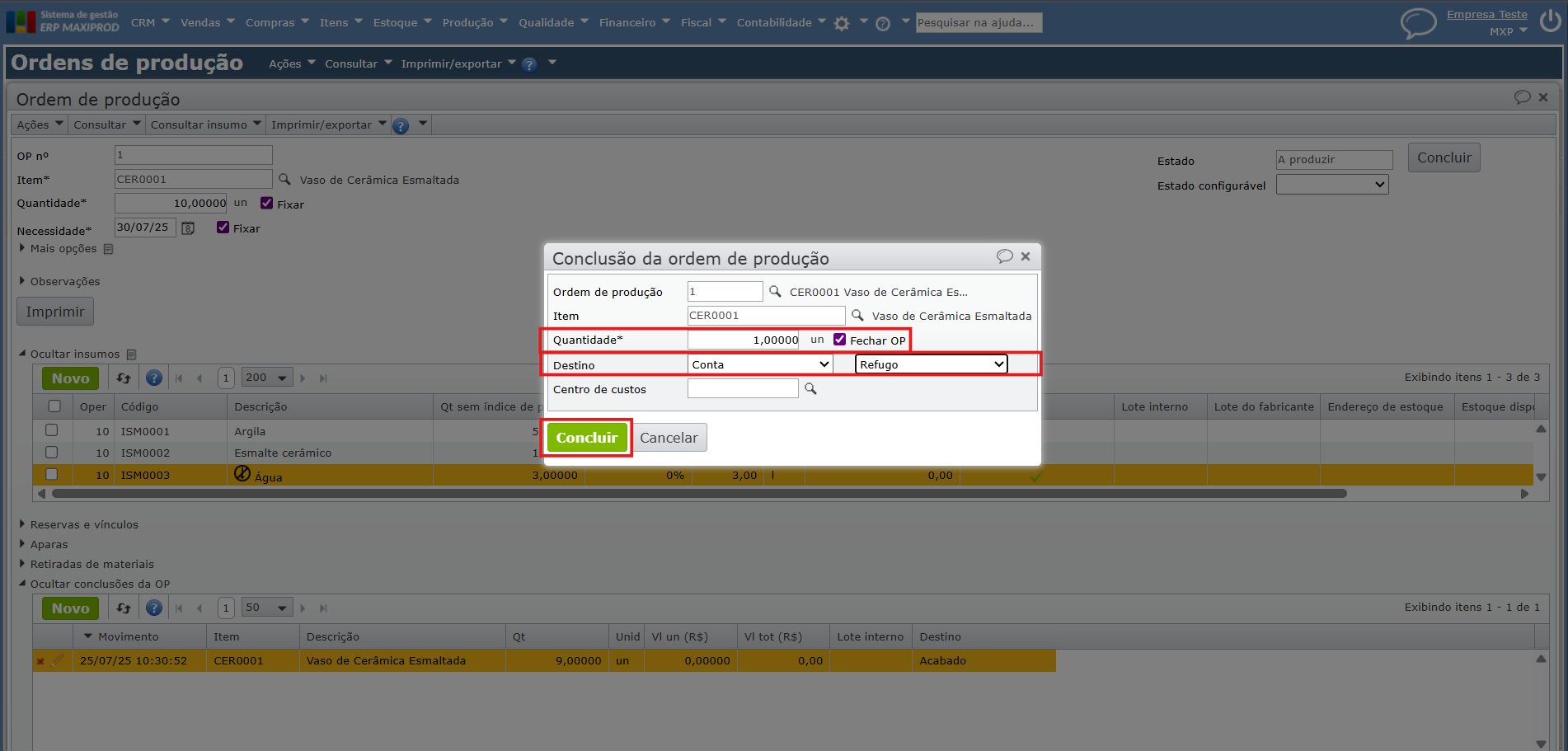Click the power logout icon
The width and height of the screenshot is (1568, 751).
(x=1550, y=21)
